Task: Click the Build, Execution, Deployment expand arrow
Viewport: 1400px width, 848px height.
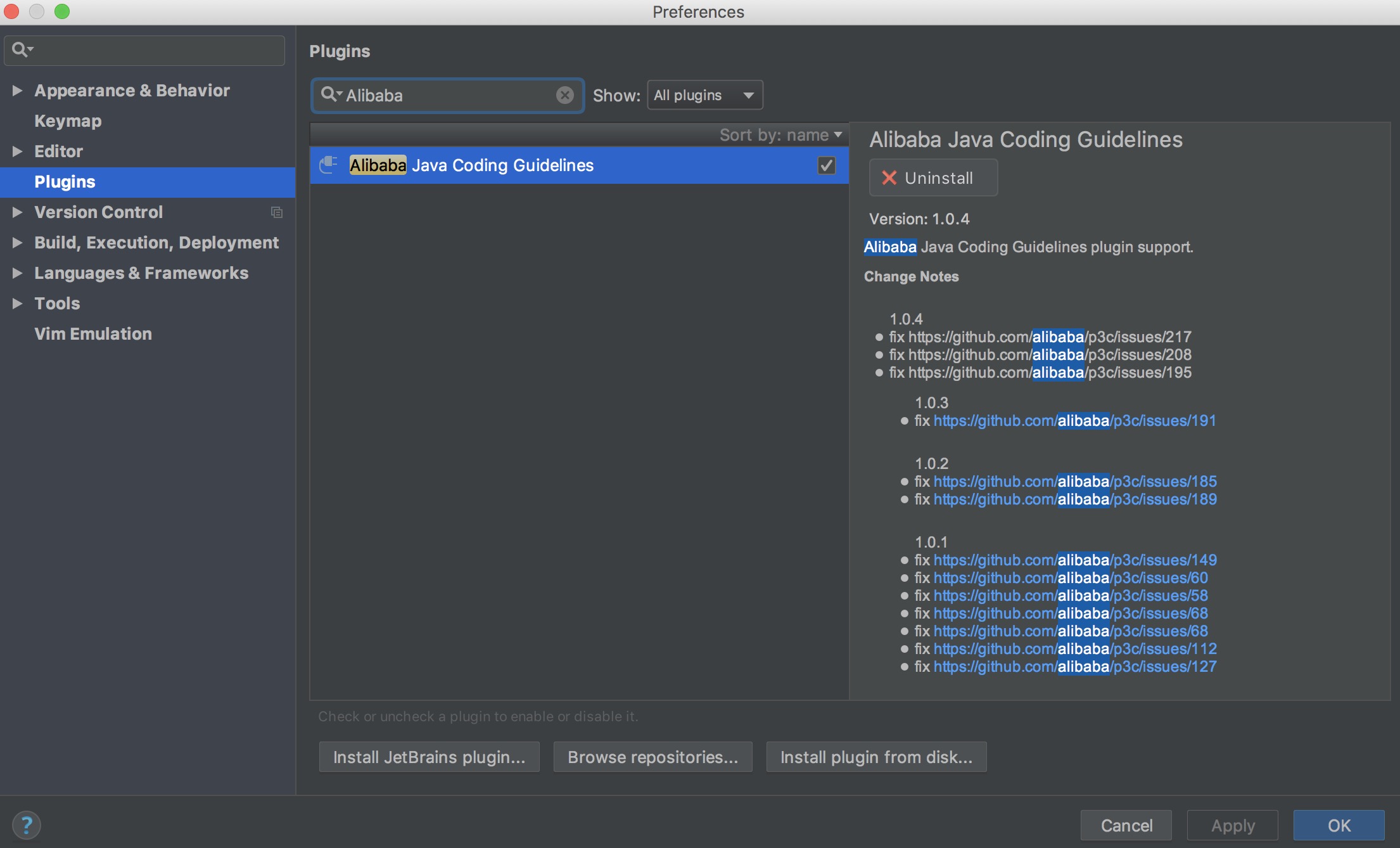Action: 18,242
